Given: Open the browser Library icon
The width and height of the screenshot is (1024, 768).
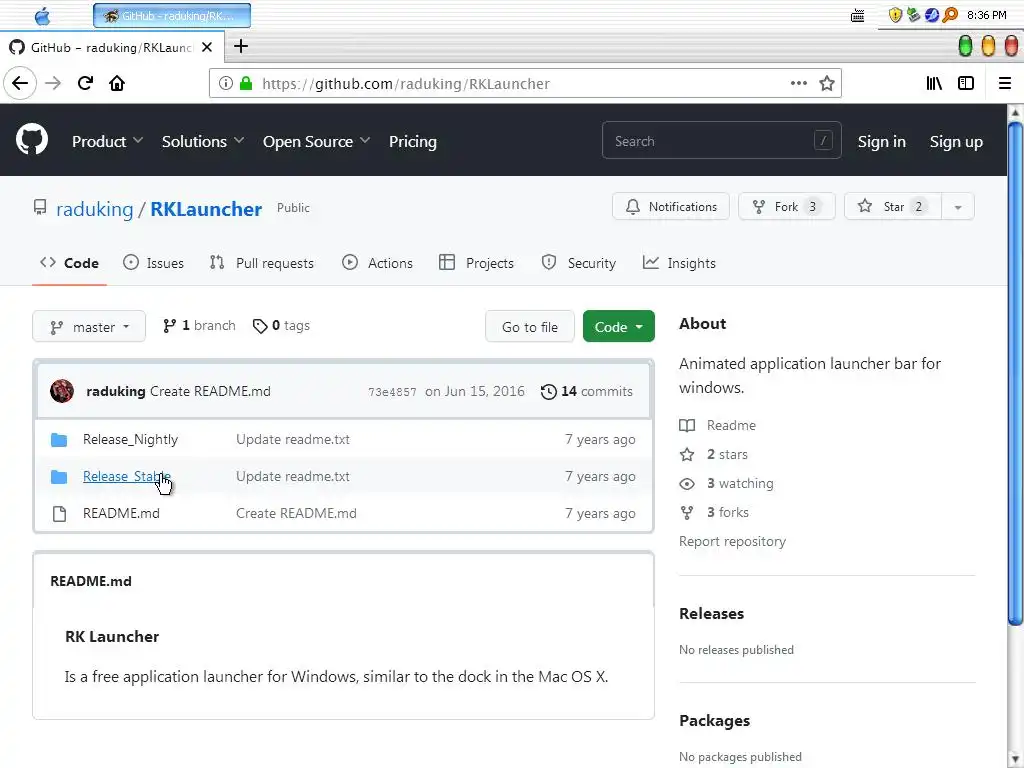Looking at the screenshot, I should point(934,83).
